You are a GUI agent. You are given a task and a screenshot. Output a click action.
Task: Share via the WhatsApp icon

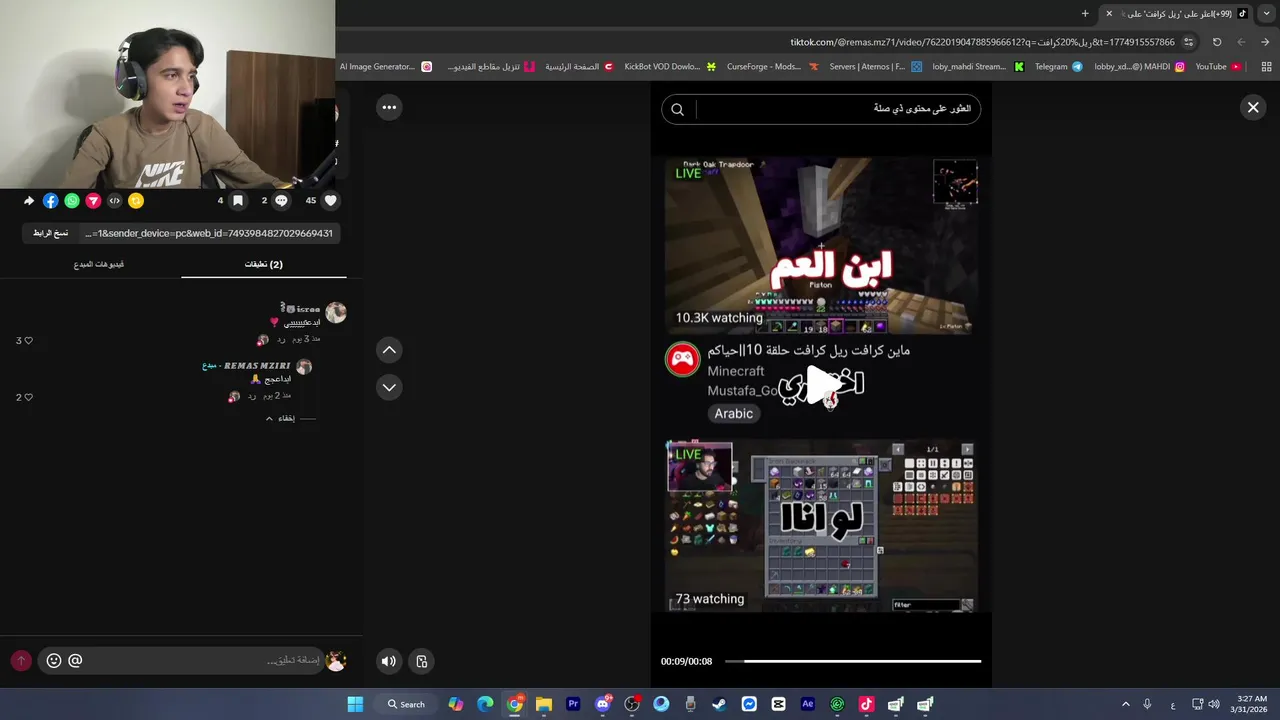[x=72, y=201]
